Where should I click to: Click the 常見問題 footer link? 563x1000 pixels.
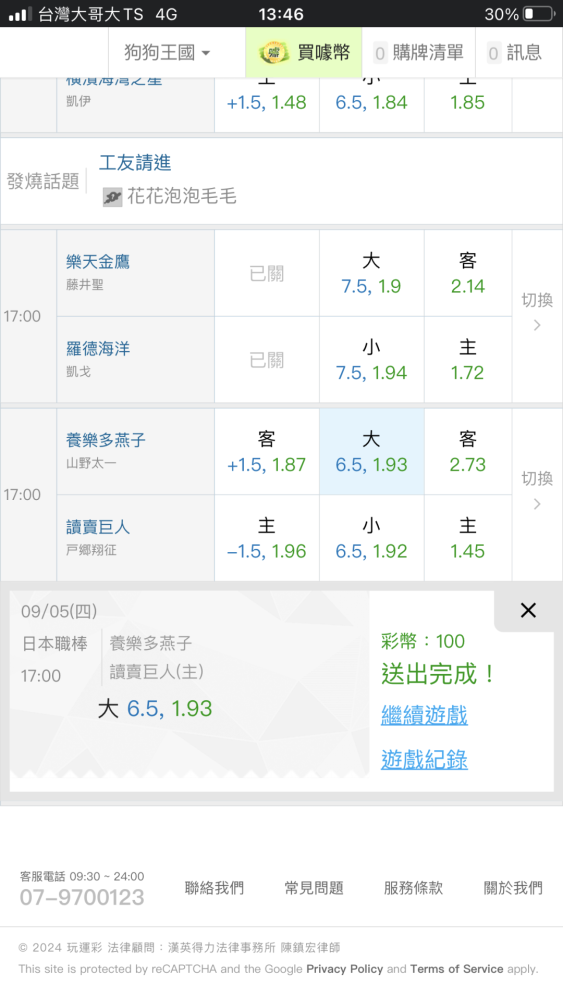coord(314,888)
